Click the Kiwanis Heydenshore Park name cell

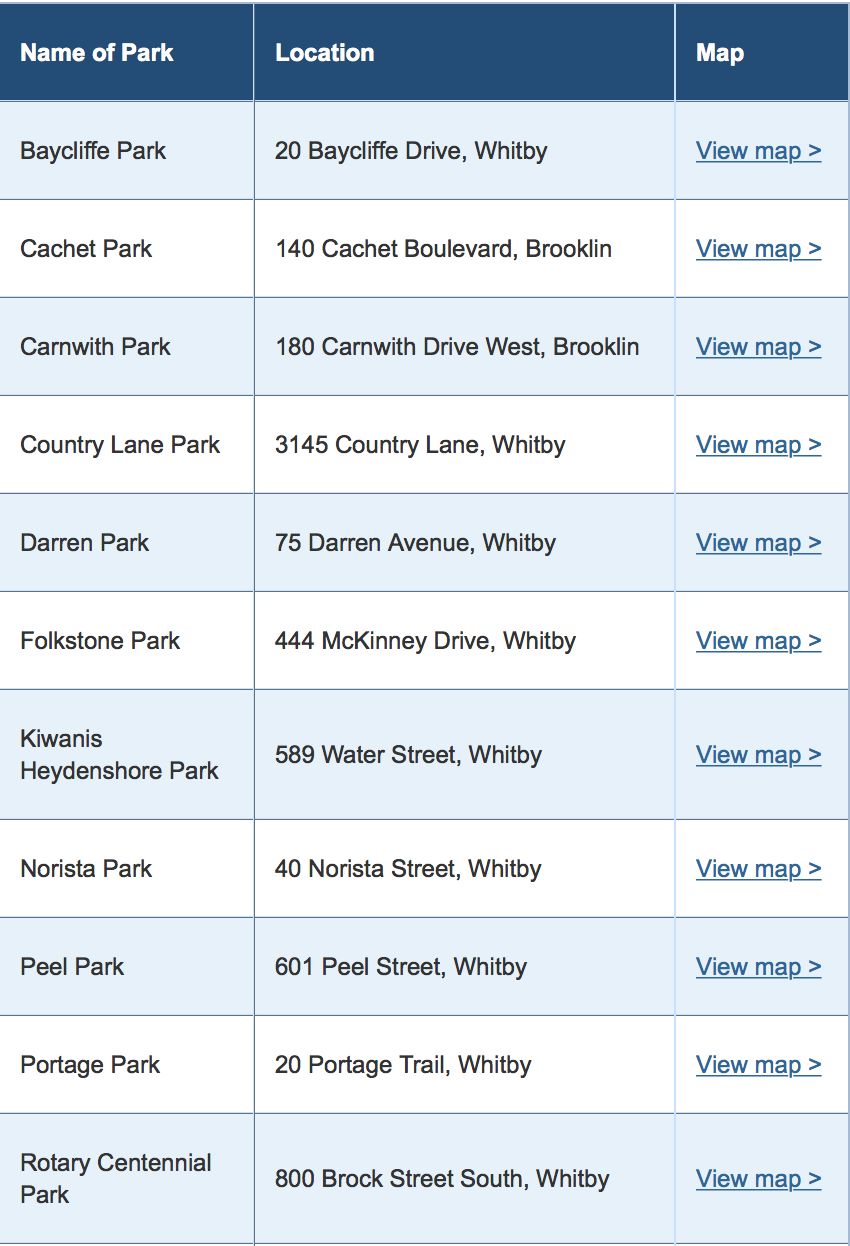point(119,755)
